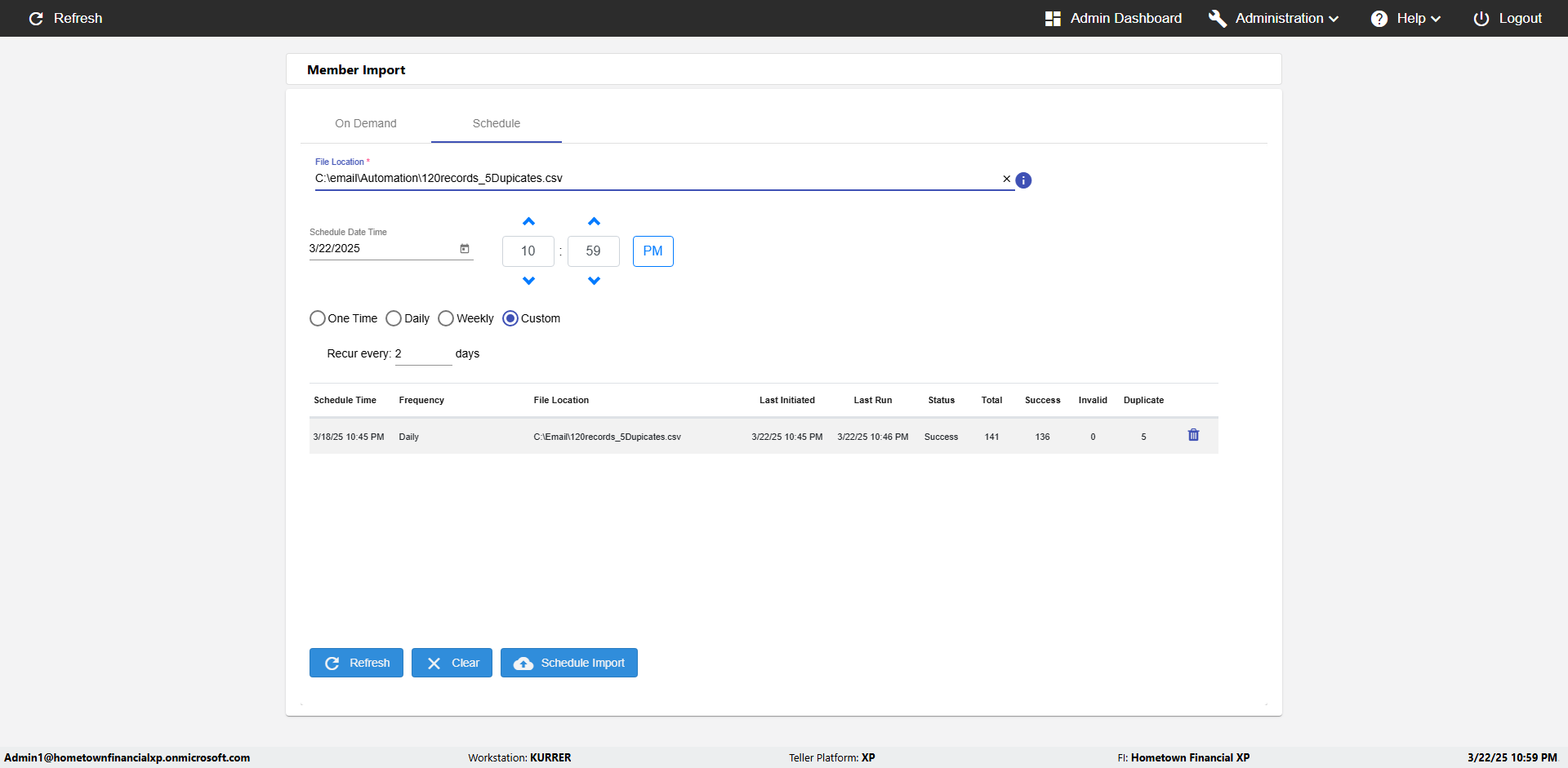Click the 3/22/25 10:46 PM last run cell
Image resolution: width=1568 pixels, height=768 pixels.
pyautogui.click(x=873, y=437)
